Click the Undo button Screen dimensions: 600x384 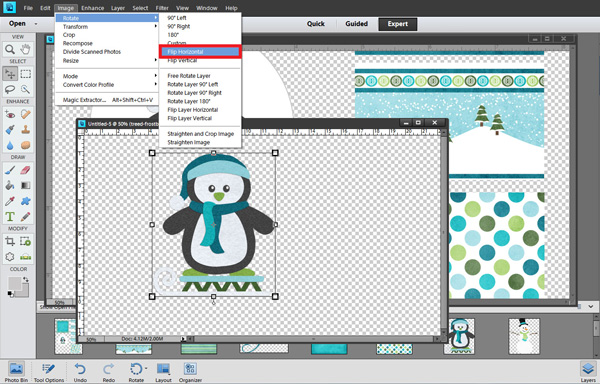point(80,372)
